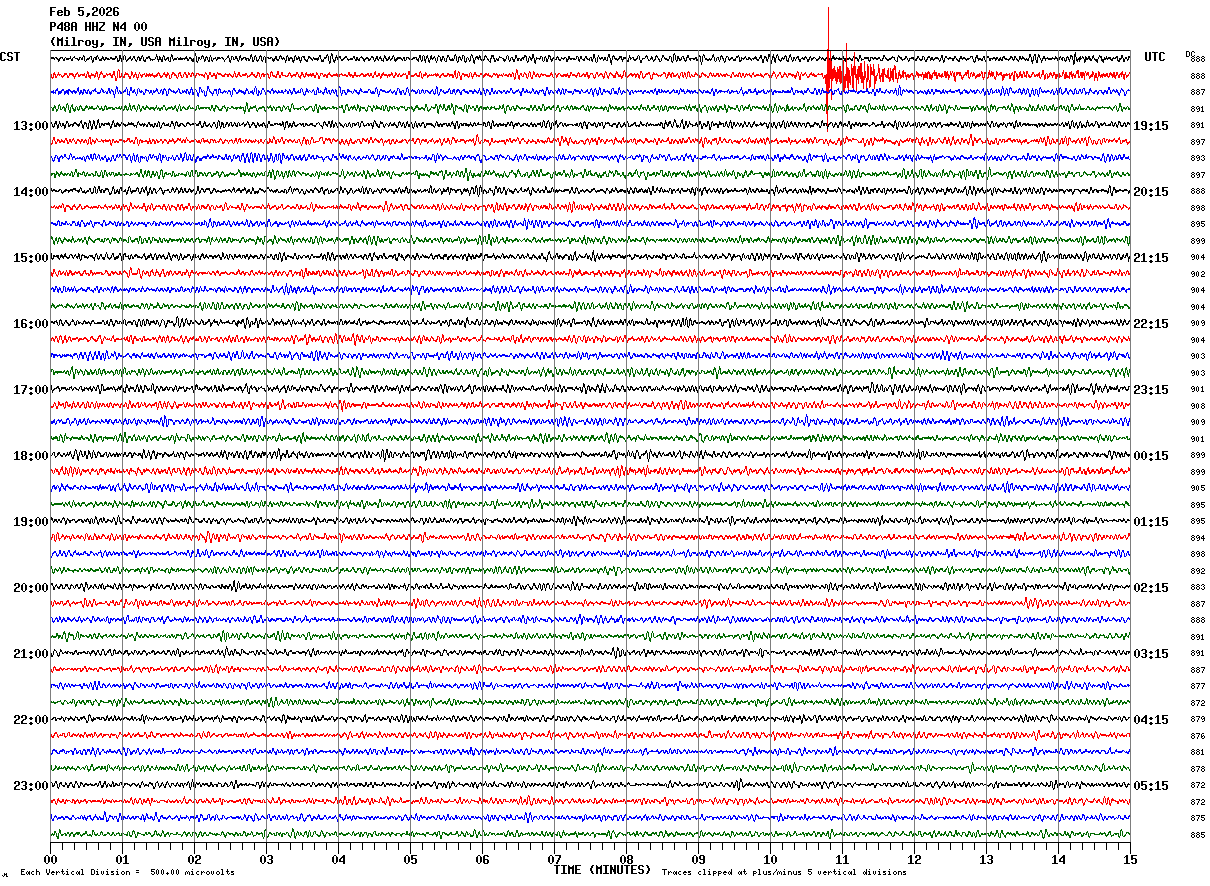This screenshot has width=1210, height=886.
Task: Click the location text '(Milroy, IN, USA Milroy, IN, USA)'
Action: [165, 42]
